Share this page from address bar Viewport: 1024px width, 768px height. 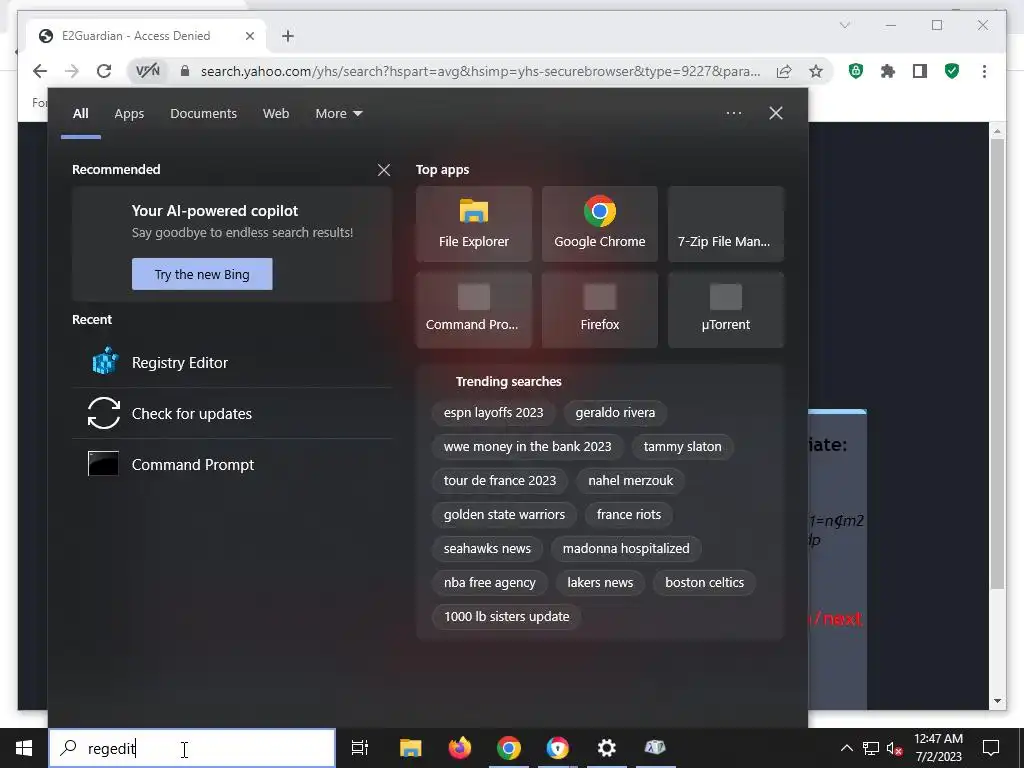tap(784, 71)
